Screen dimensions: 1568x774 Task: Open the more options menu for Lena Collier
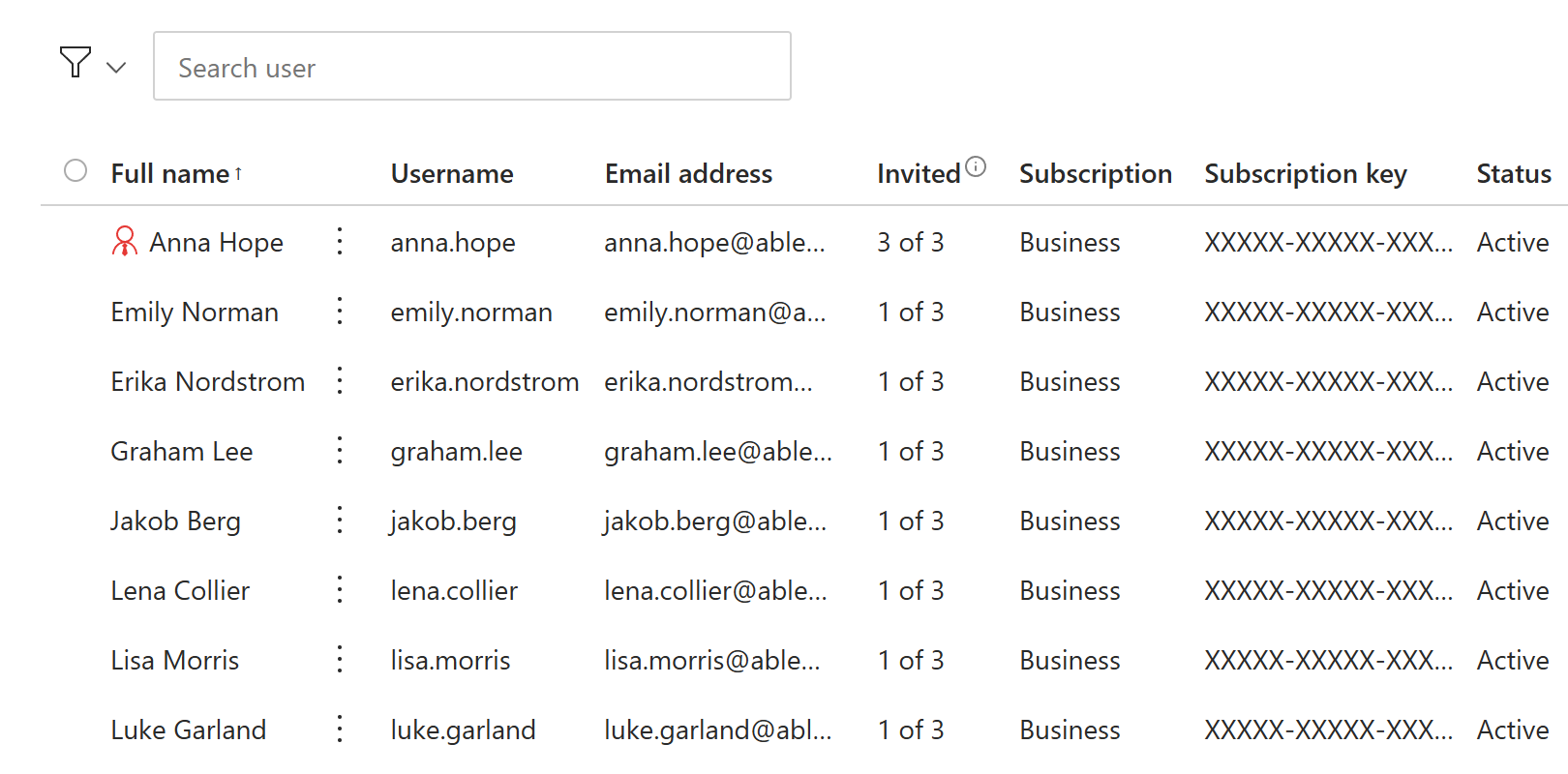340,589
